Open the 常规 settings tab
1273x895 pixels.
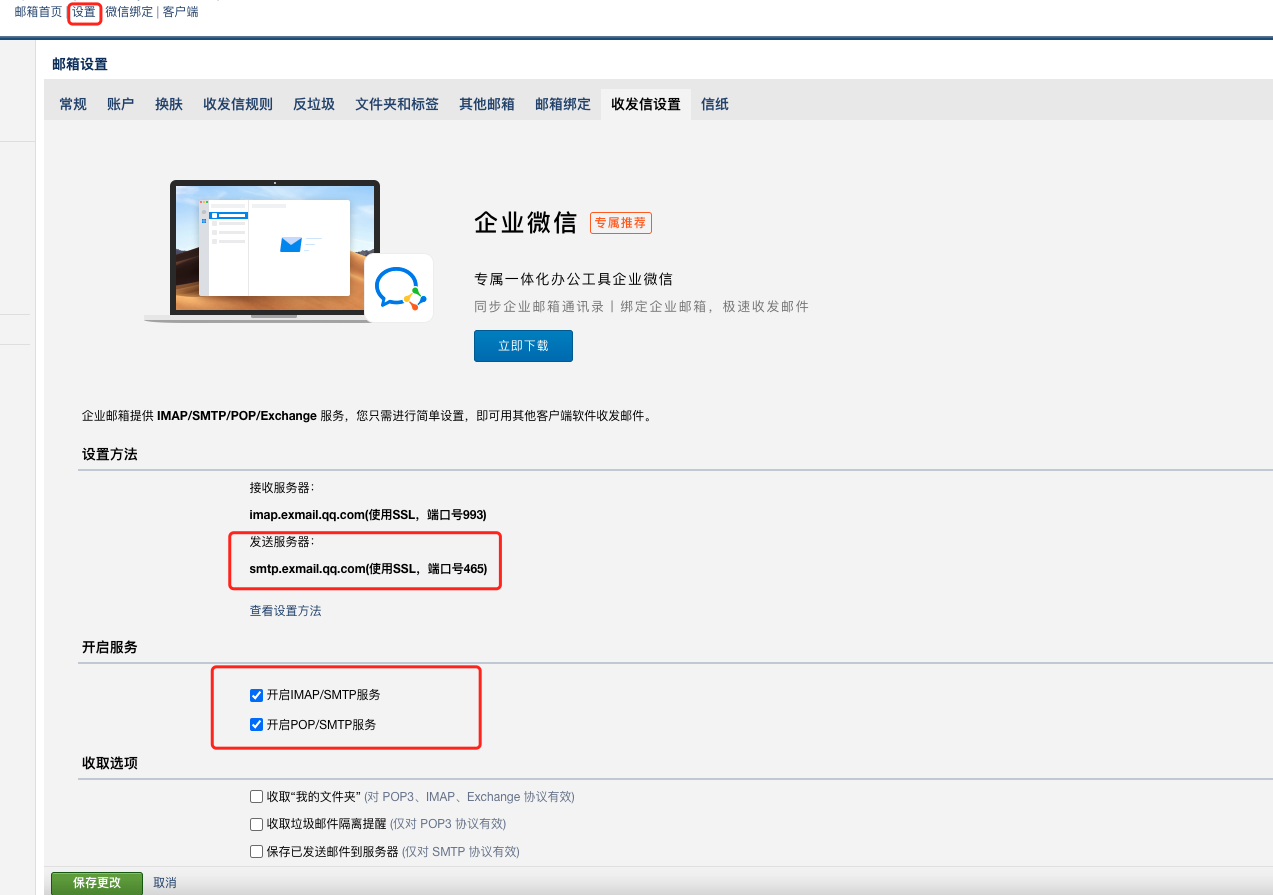73,104
